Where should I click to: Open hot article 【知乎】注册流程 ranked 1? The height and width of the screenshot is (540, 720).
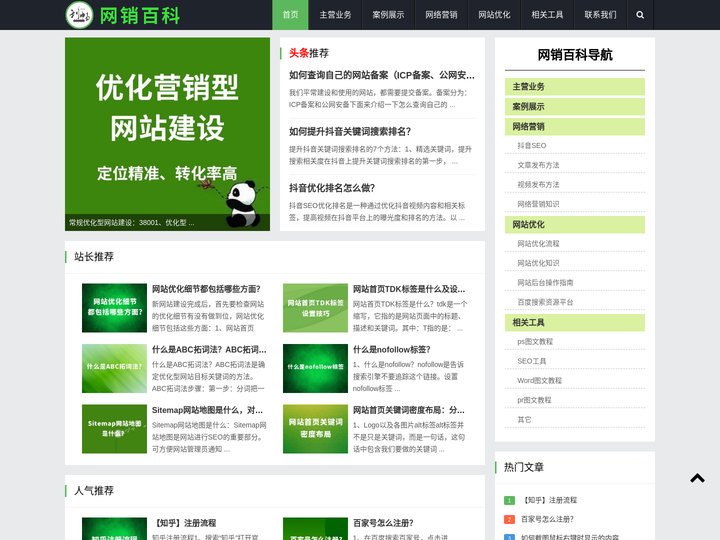point(549,500)
